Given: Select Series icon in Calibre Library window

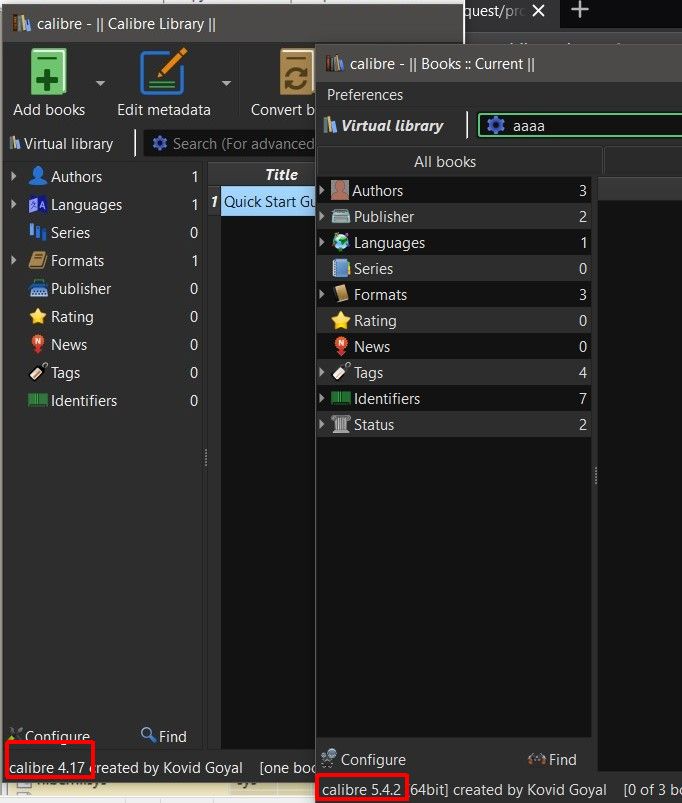Looking at the screenshot, I should 37,232.
